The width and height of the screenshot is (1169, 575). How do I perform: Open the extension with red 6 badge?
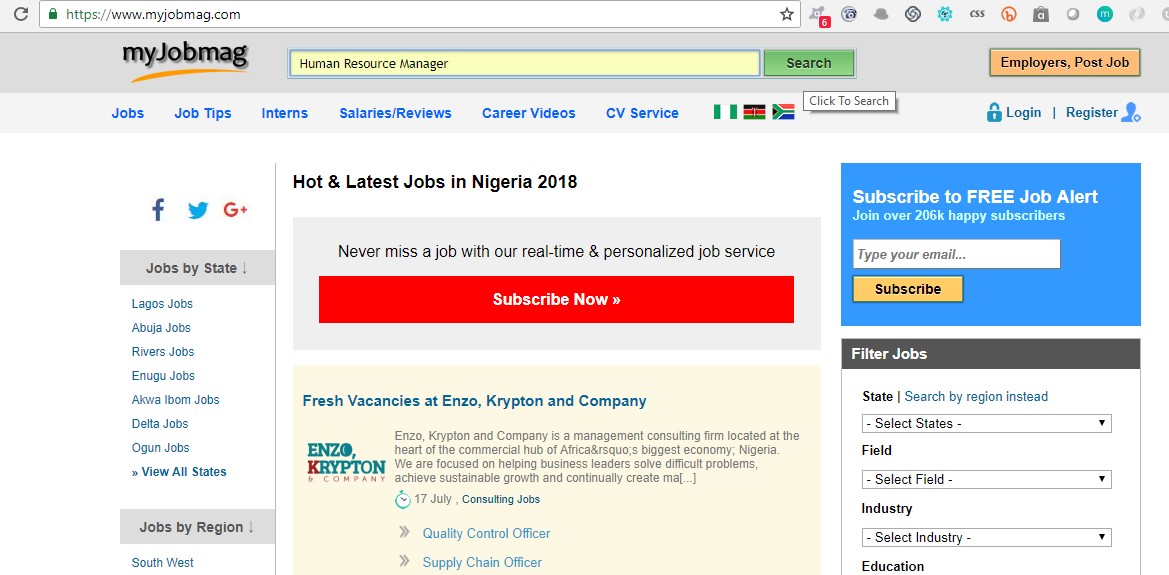pyautogui.click(x=819, y=15)
